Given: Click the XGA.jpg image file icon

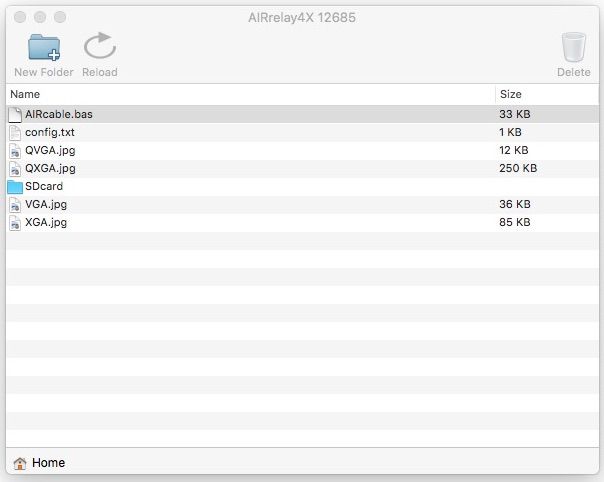Looking at the screenshot, I should 15,223.
